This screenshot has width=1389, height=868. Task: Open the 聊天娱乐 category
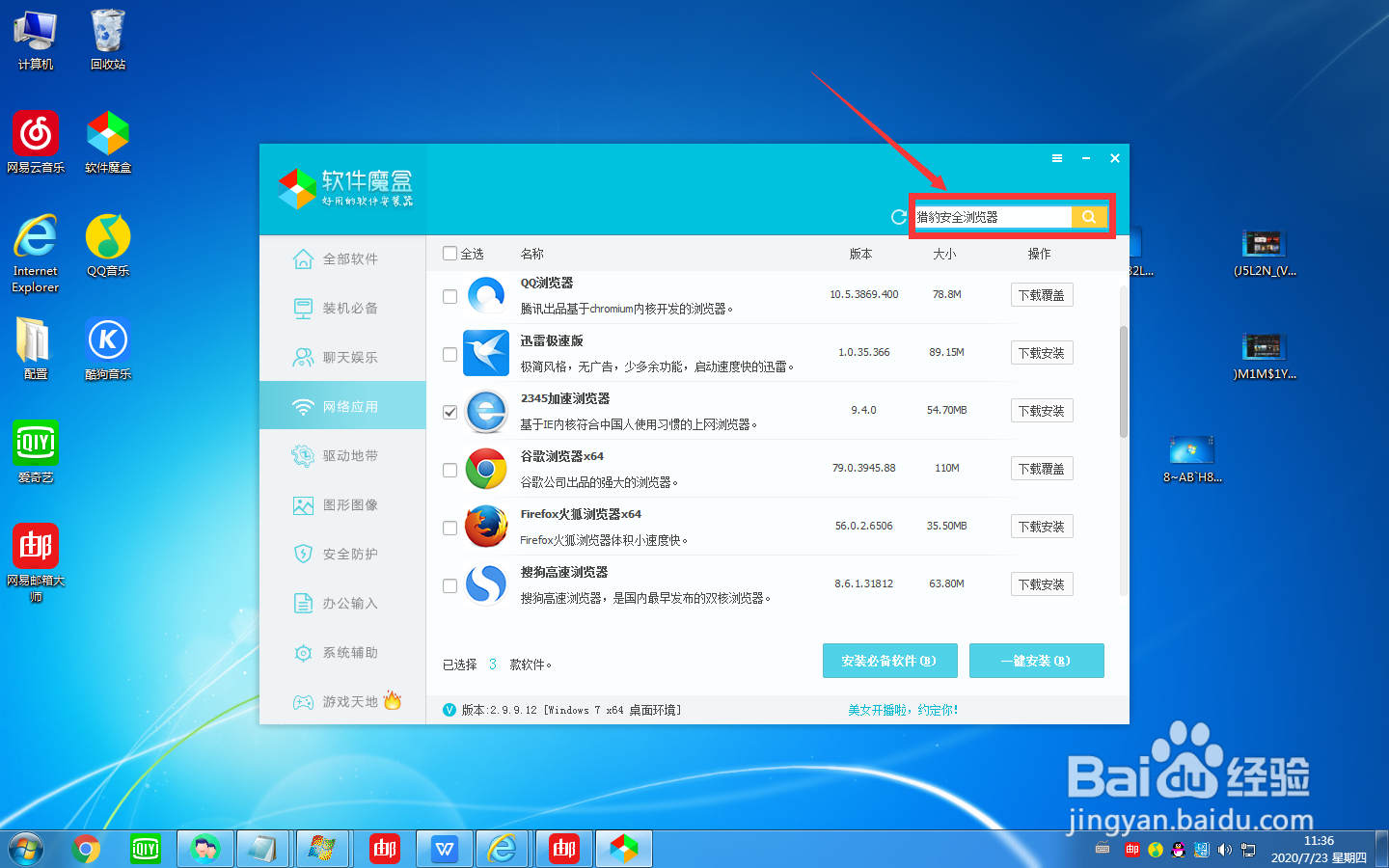coord(342,358)
